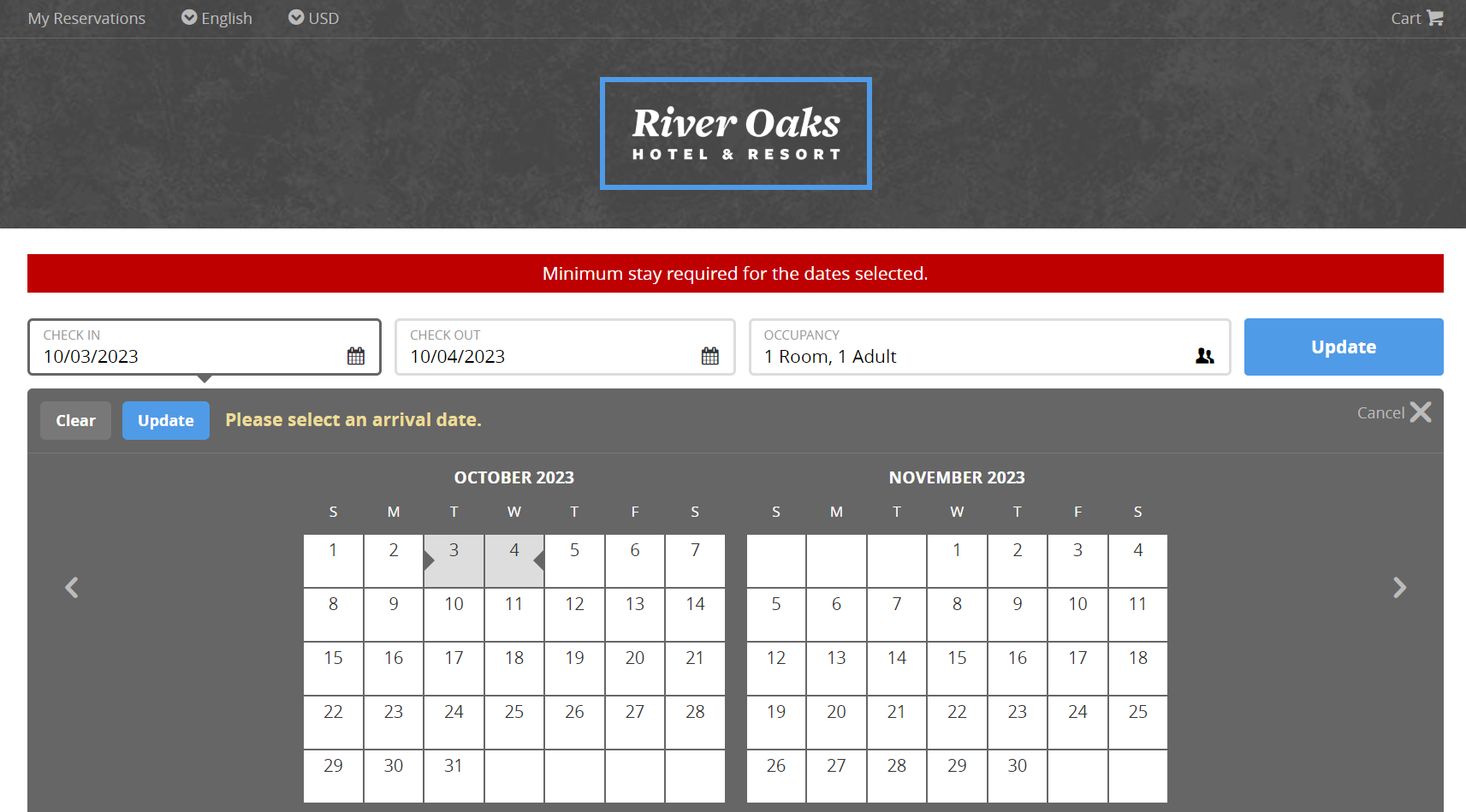The width and height of the screenshot is (1466, 812).
Task: Click the Cancel text in date picker
Action: tap(1380, 413)
